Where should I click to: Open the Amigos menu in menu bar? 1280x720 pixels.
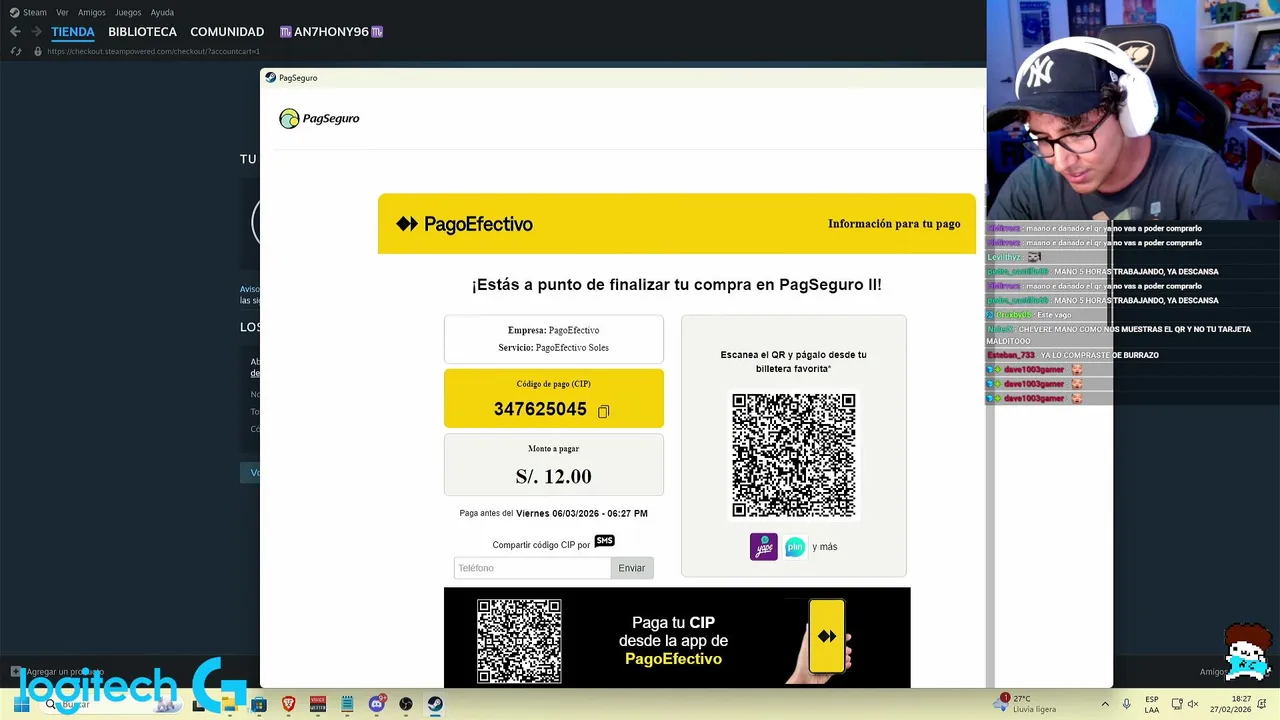click(92, 12)
